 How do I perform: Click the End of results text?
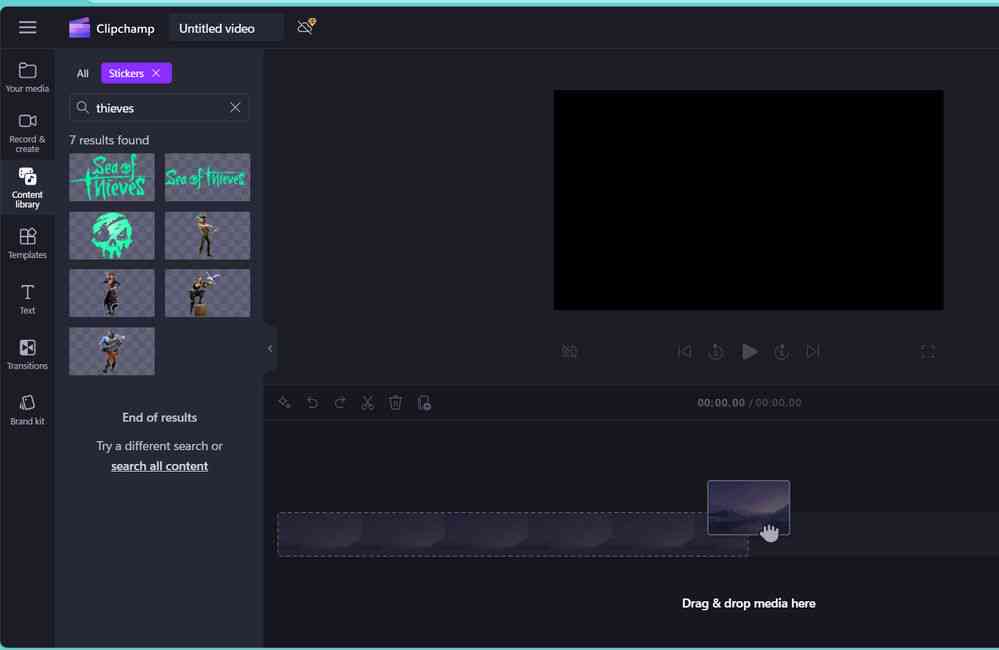(x=159, y=417)
